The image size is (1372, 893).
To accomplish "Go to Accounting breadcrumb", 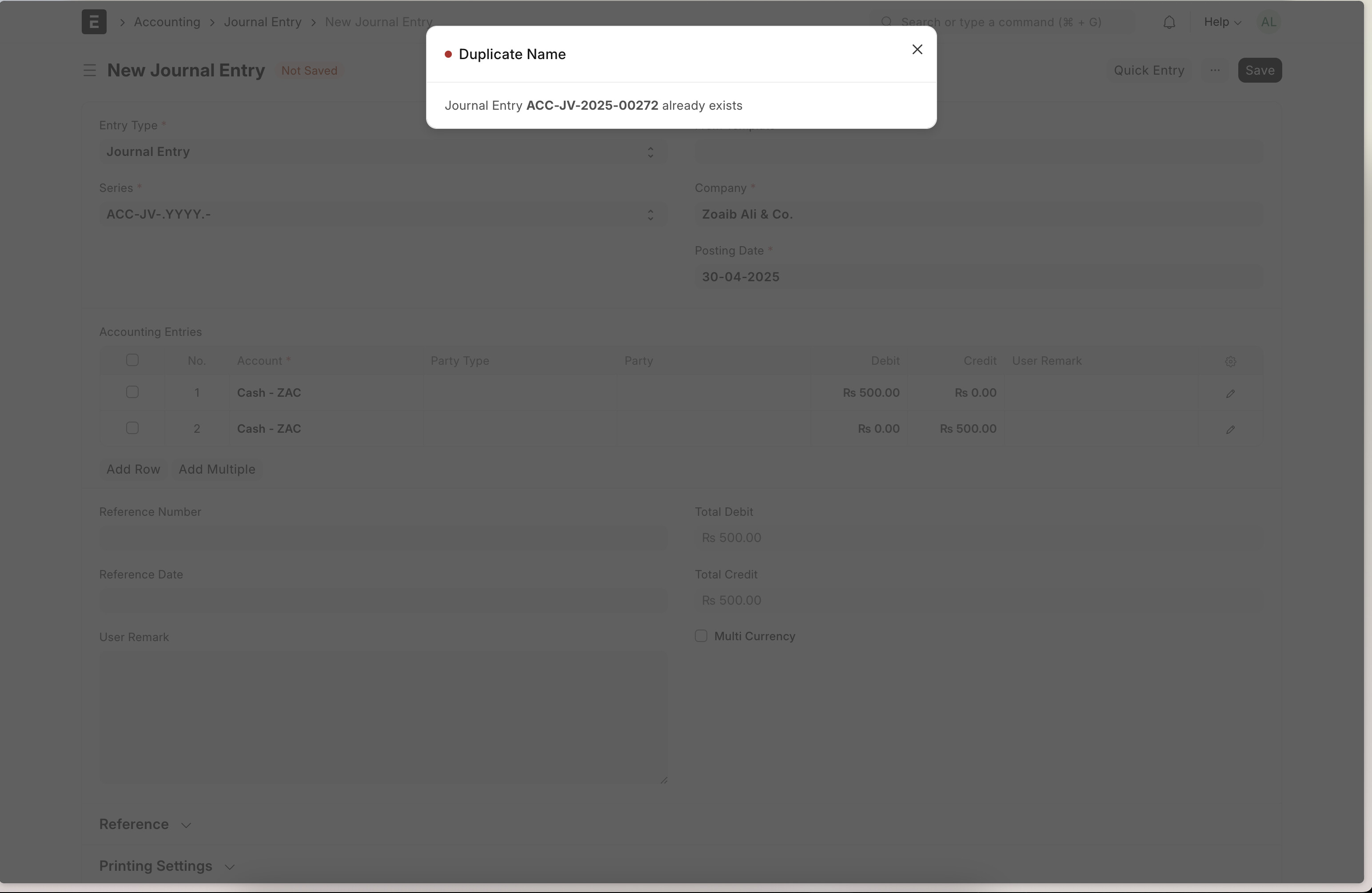I will click(x=167, y=22).
